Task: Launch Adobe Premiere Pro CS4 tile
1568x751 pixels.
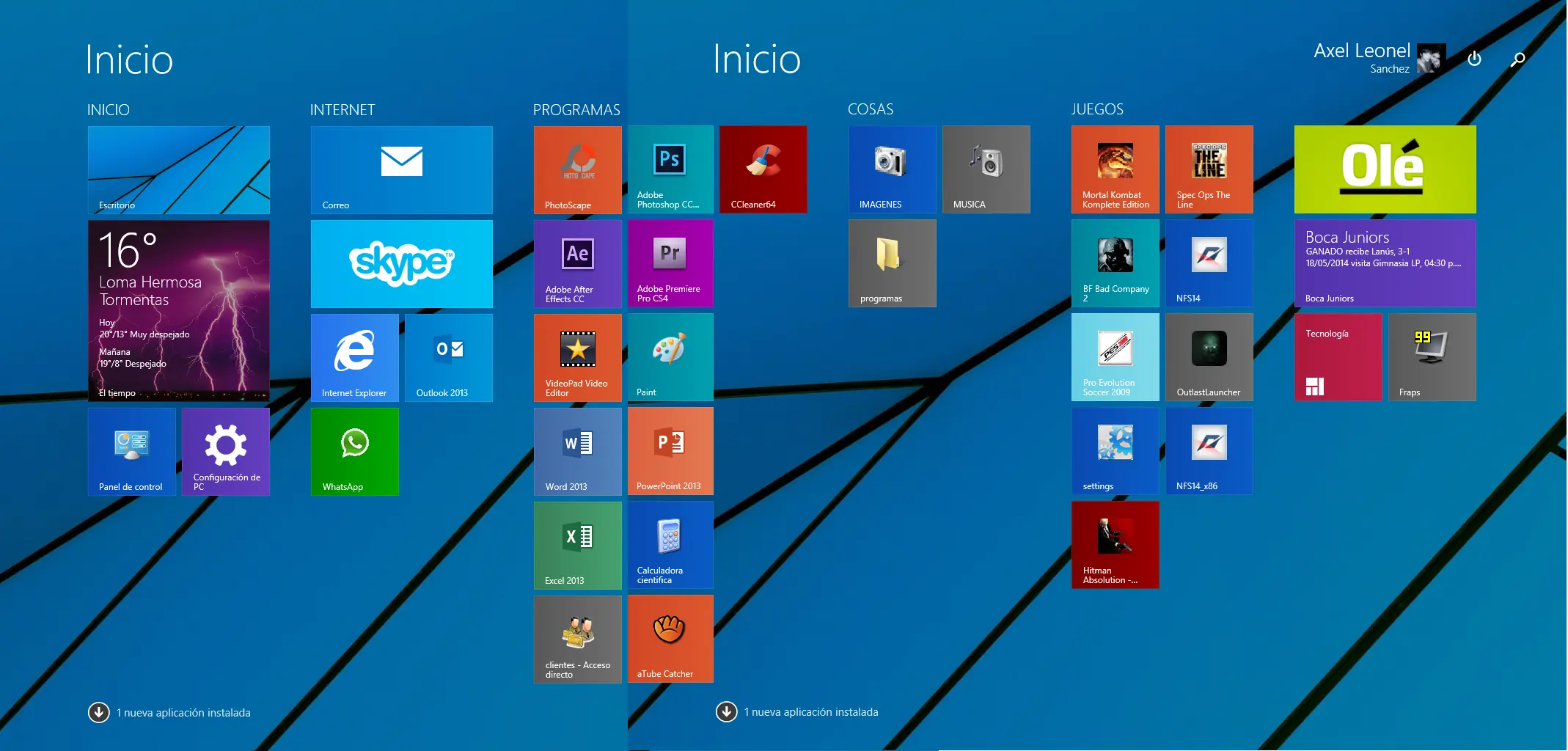Action: pyautogui.click(x=670, y=263)
